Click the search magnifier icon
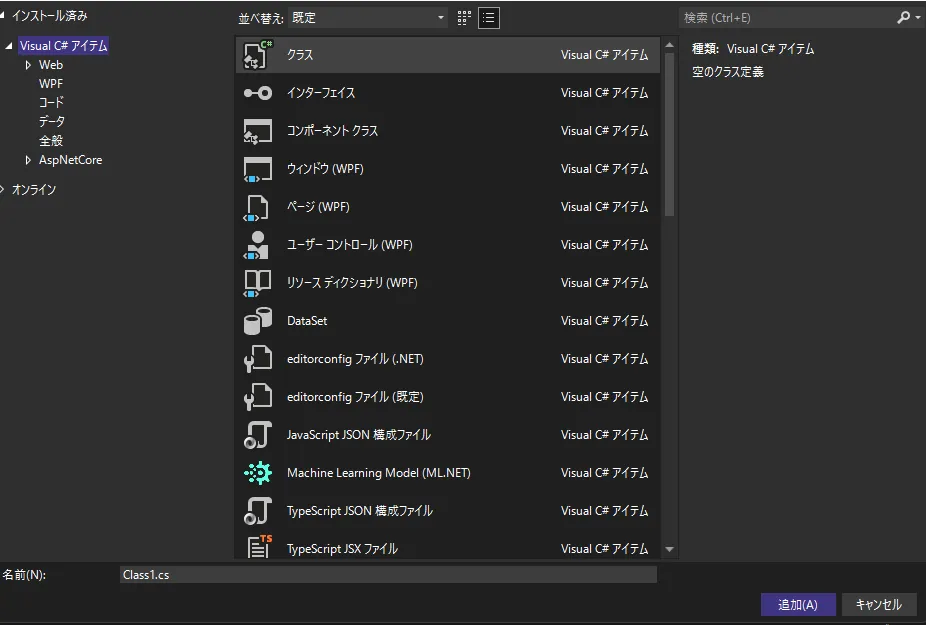The width and height of the screenshot is (926, 625). coord(903,18)
